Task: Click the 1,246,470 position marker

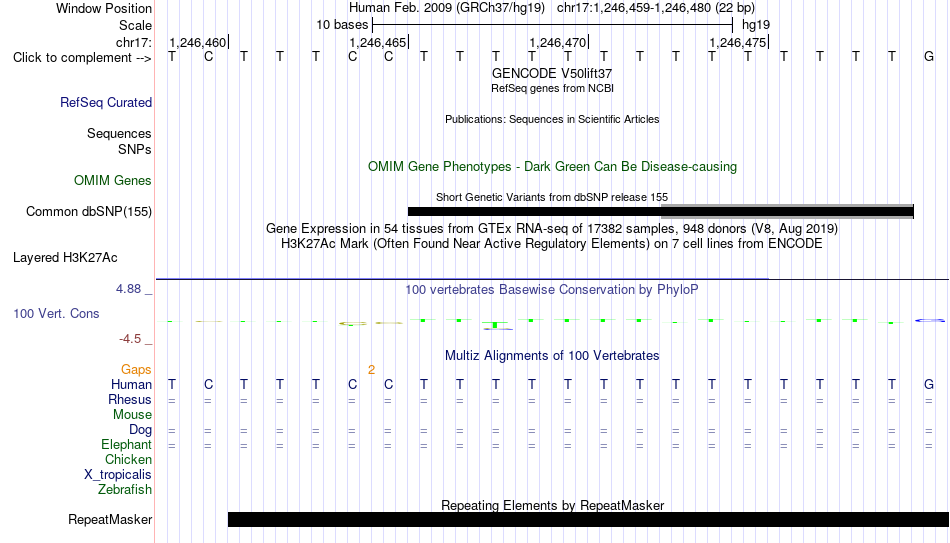Action: click(x=557, y=42)
